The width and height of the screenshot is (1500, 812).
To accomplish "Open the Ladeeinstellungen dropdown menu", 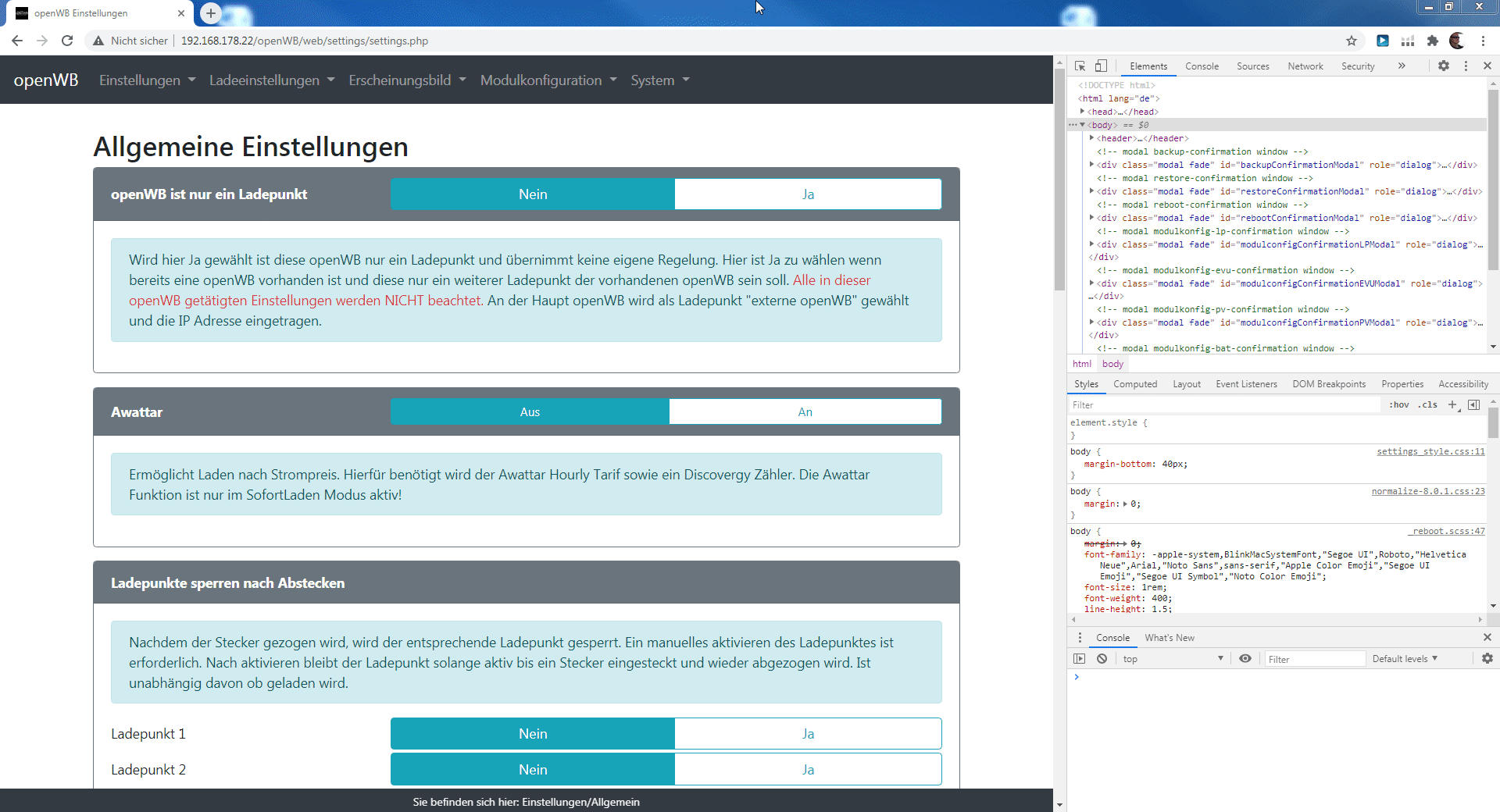I will point(271,80).
